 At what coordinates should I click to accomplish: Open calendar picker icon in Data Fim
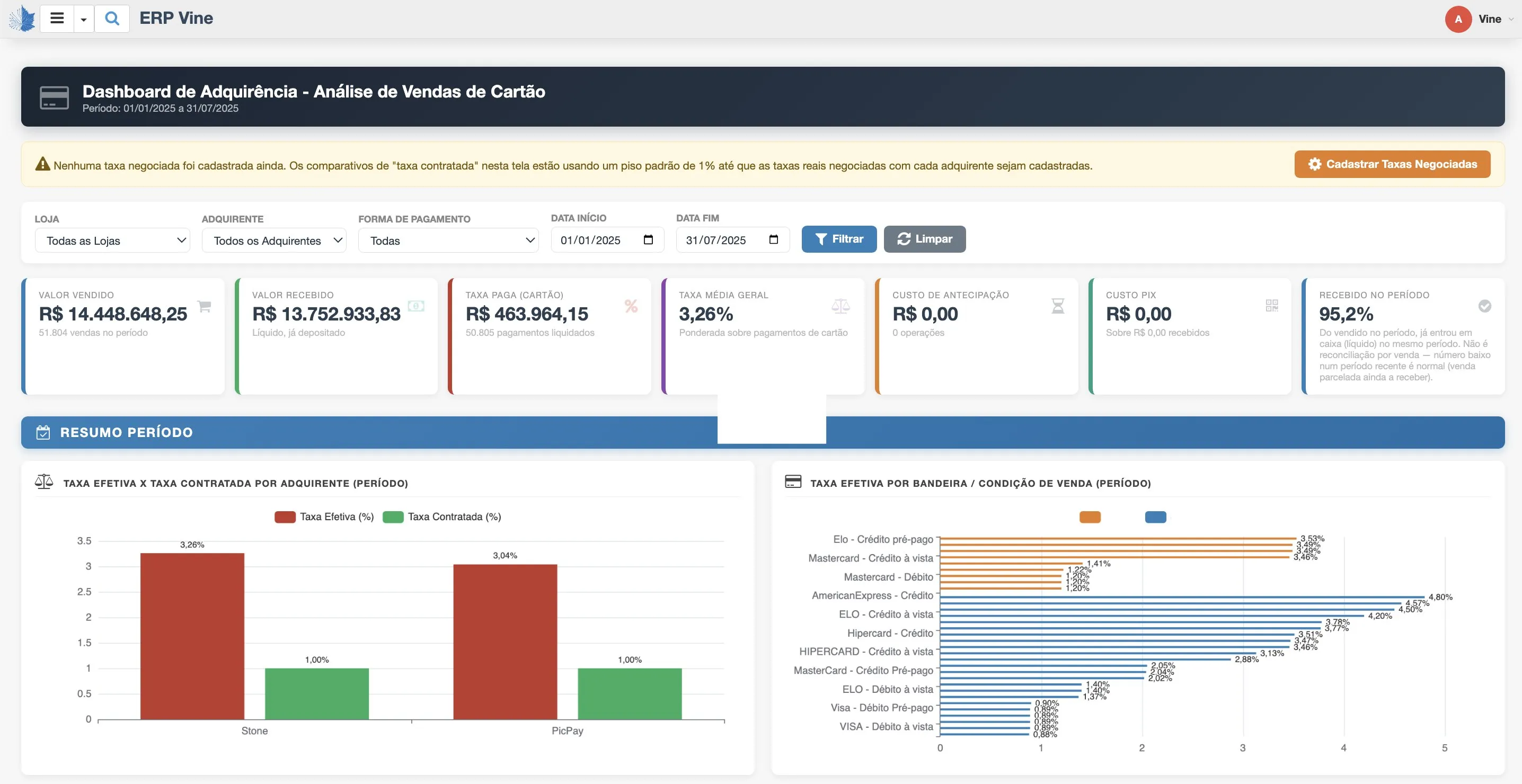[x=773, y=239]
